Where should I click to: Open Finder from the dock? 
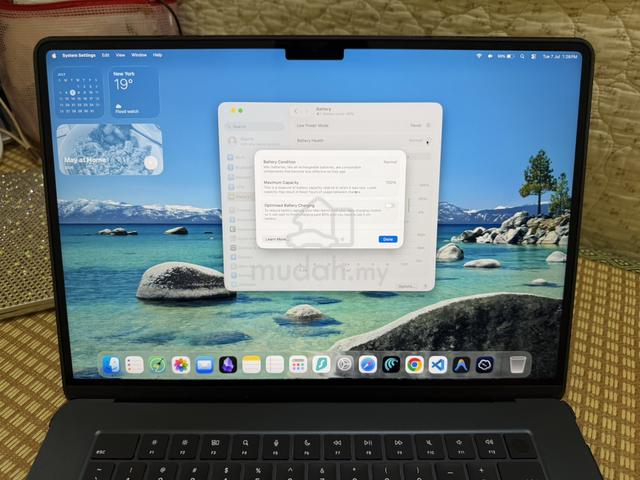pyautogui.click(x=111, y=364)
